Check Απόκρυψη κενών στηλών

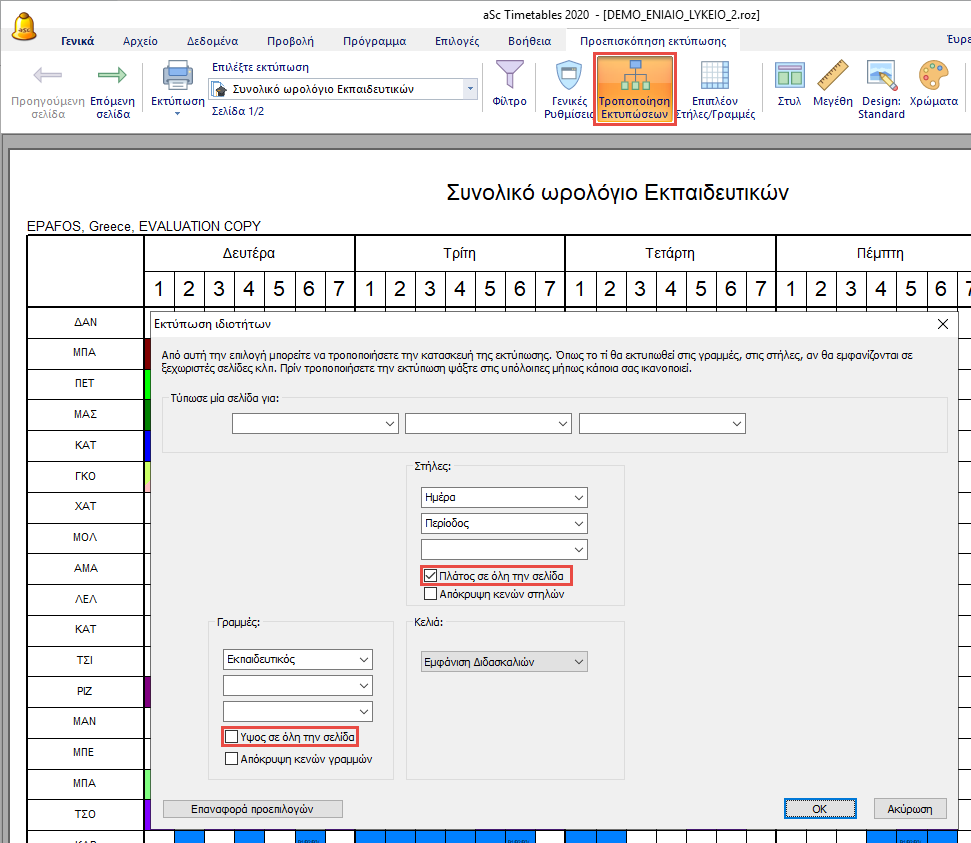coord(431,594)
